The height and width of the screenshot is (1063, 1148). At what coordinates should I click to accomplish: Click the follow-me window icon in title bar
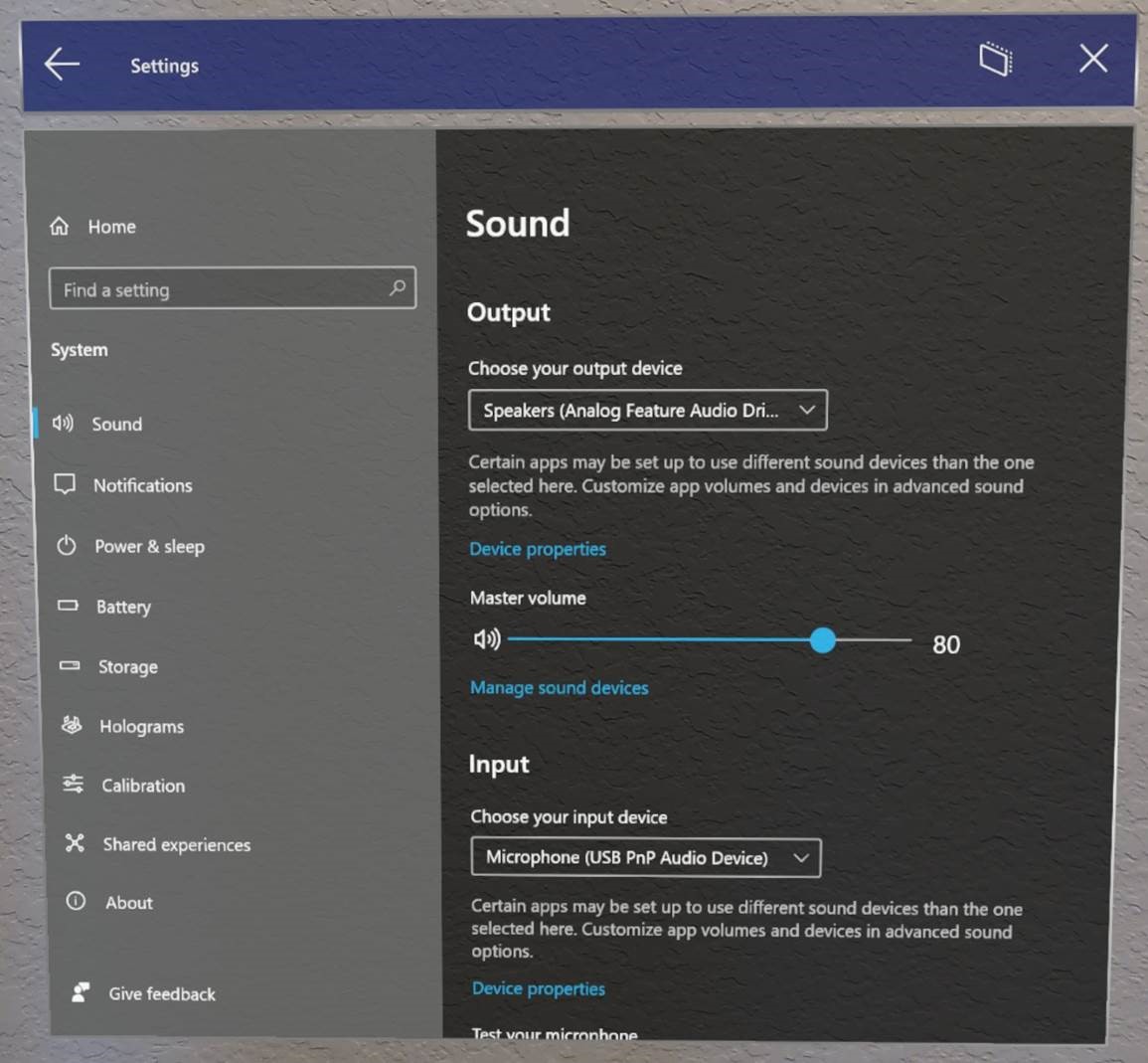click(995, 60)
